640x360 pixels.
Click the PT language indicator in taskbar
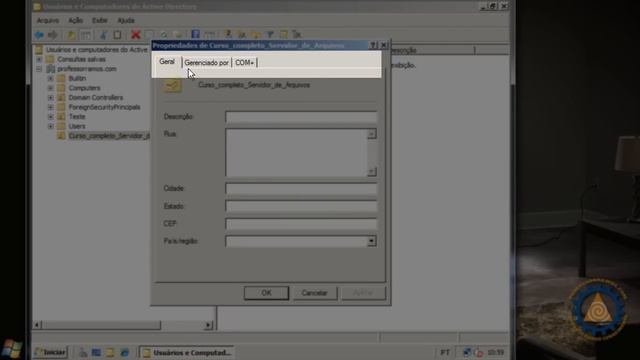click(x=445, y=352)
